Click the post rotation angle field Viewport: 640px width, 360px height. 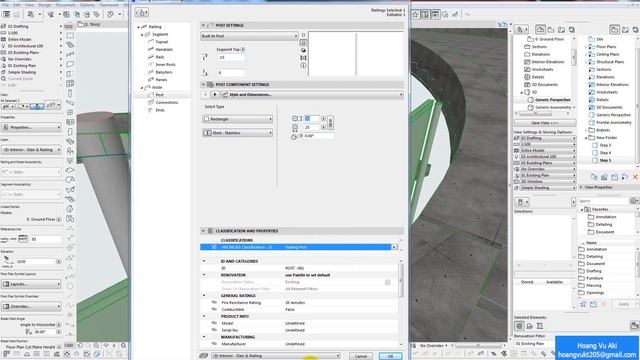(x=318, y=136)
